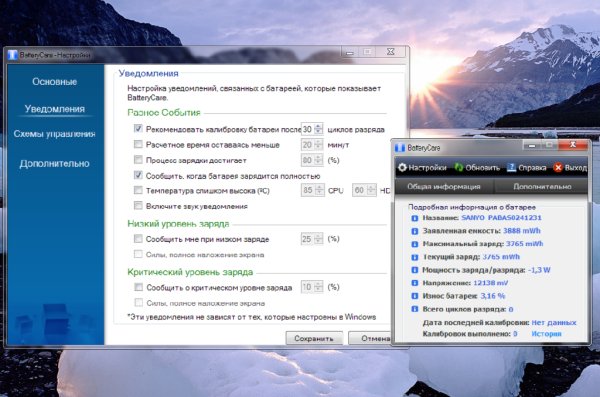600x397 pixels.
Task: Switch to Дополнительно tab in BatteryCare window
Action: [542, 186]
